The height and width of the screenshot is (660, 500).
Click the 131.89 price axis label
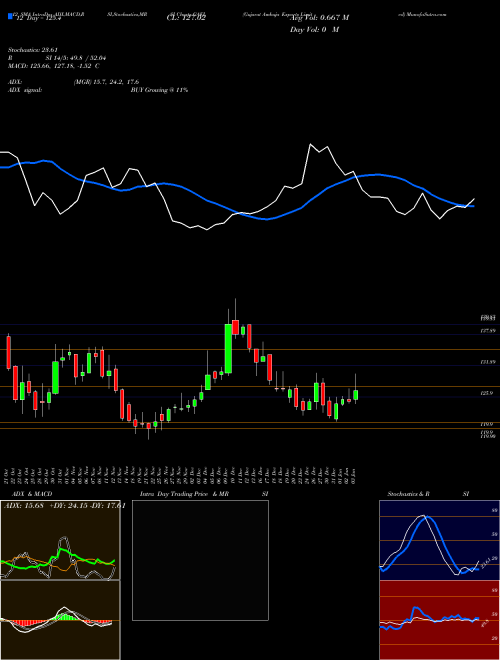[x=487, y=362]
